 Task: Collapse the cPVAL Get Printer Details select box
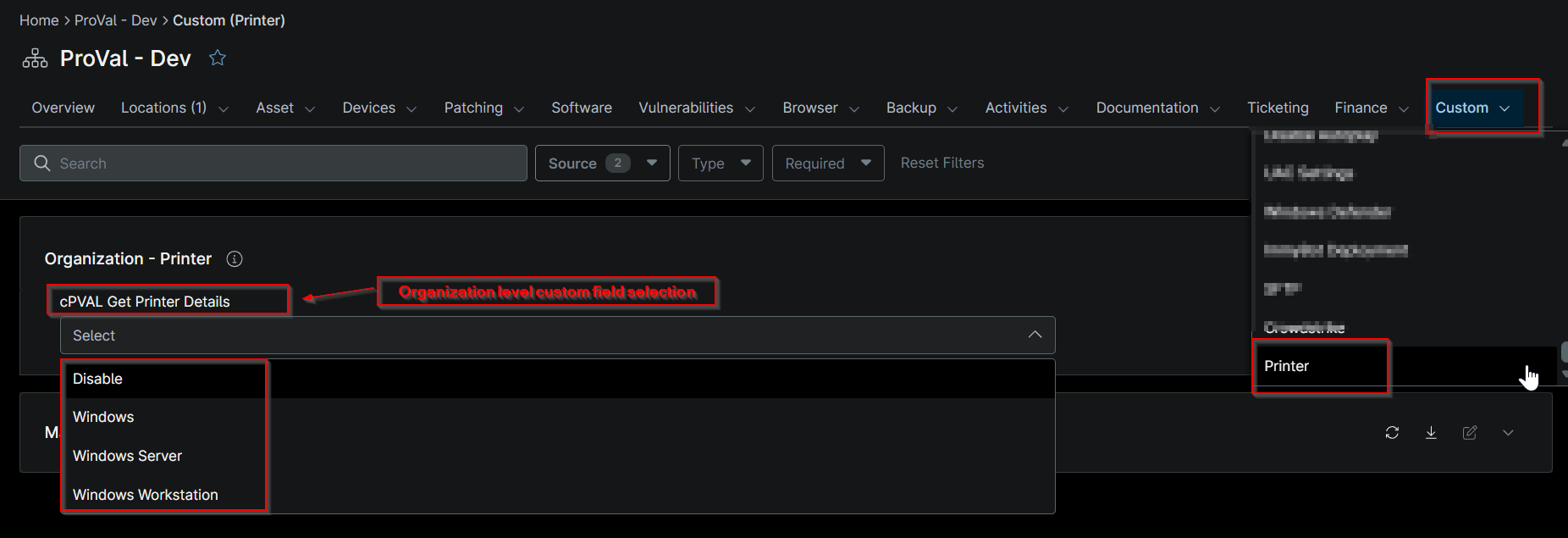pos(1035,335)
